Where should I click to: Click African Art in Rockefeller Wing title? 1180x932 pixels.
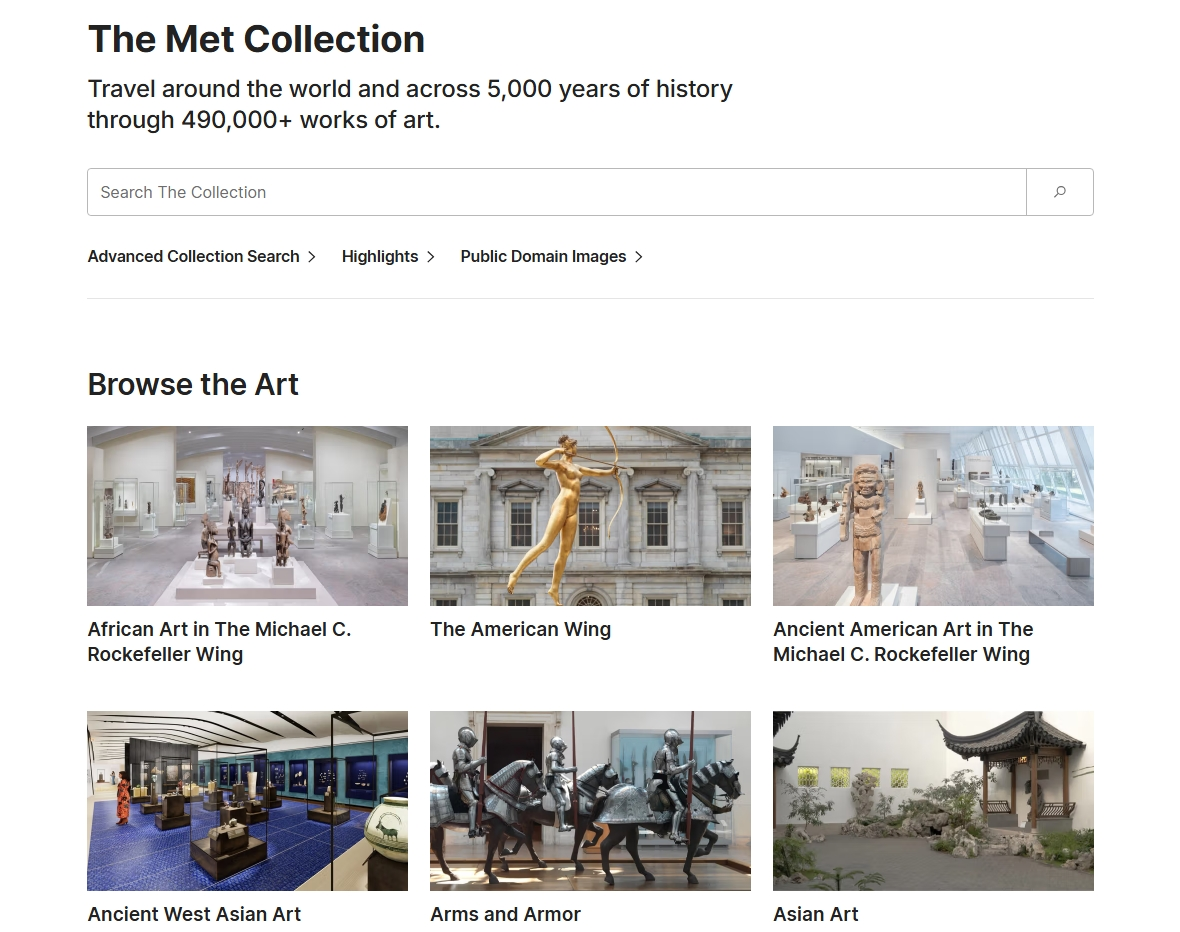[219, 641]
